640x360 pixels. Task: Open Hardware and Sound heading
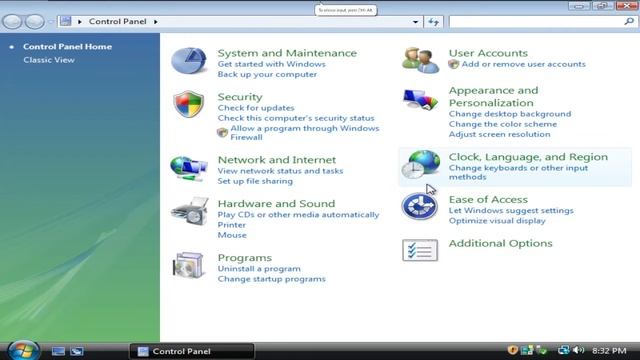click(x=276, y=203)
